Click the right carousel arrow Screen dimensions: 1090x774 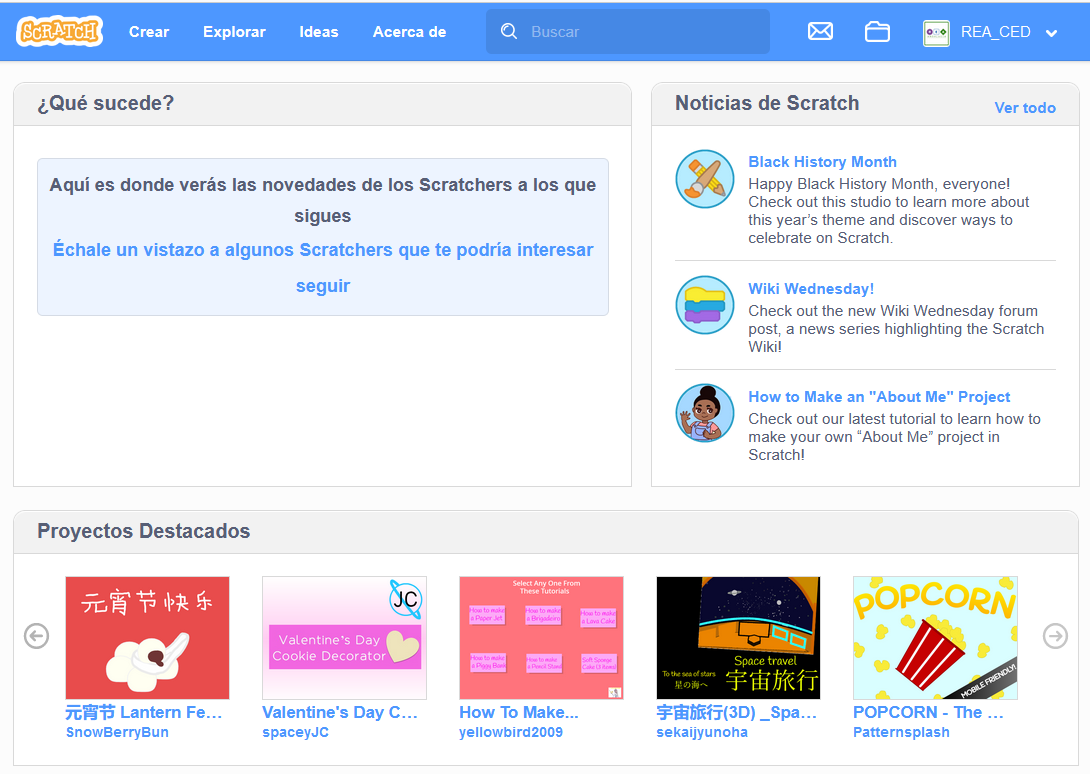click(x=1053, y=636)
